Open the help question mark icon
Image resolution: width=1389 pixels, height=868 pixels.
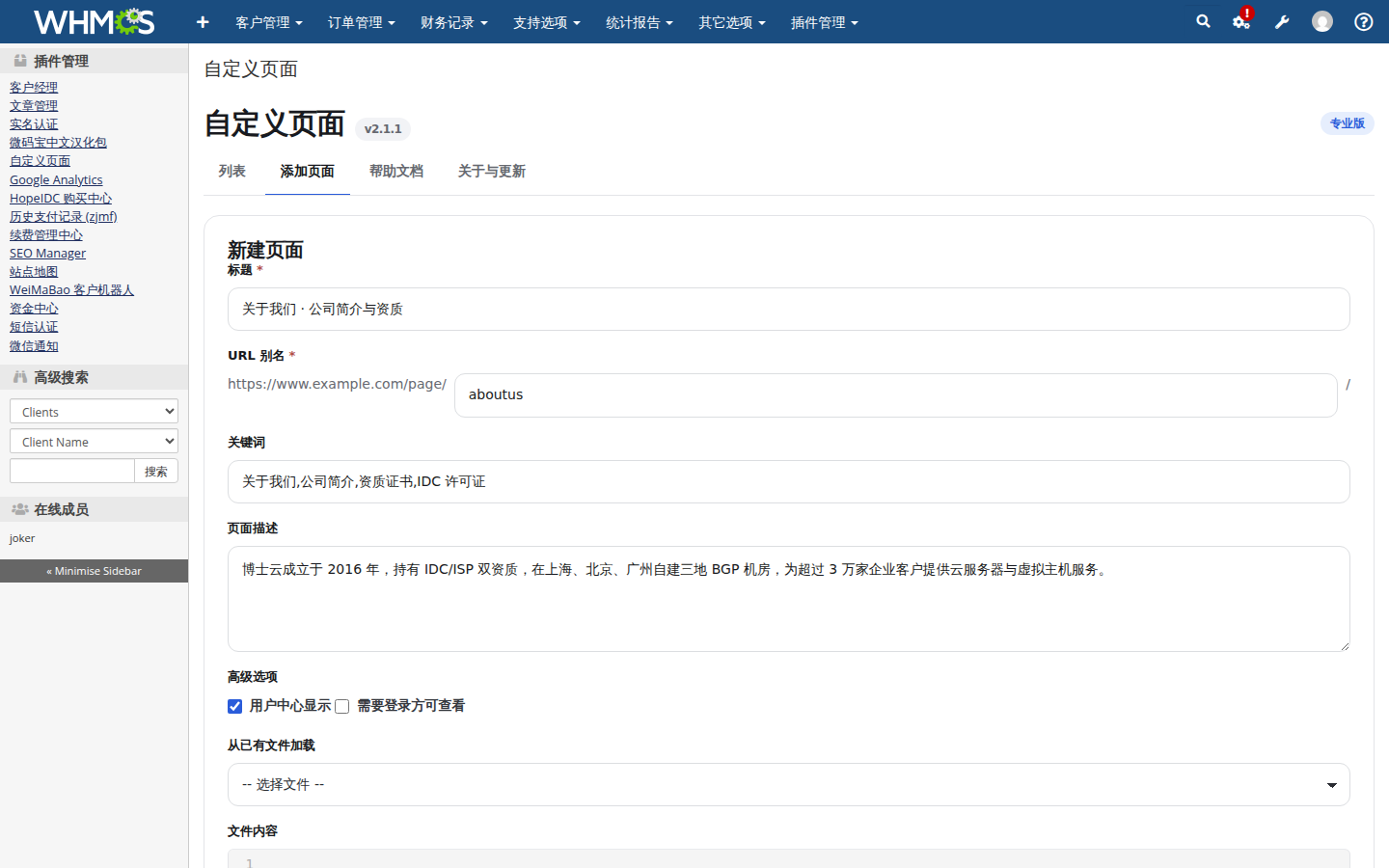[1364, 21]
